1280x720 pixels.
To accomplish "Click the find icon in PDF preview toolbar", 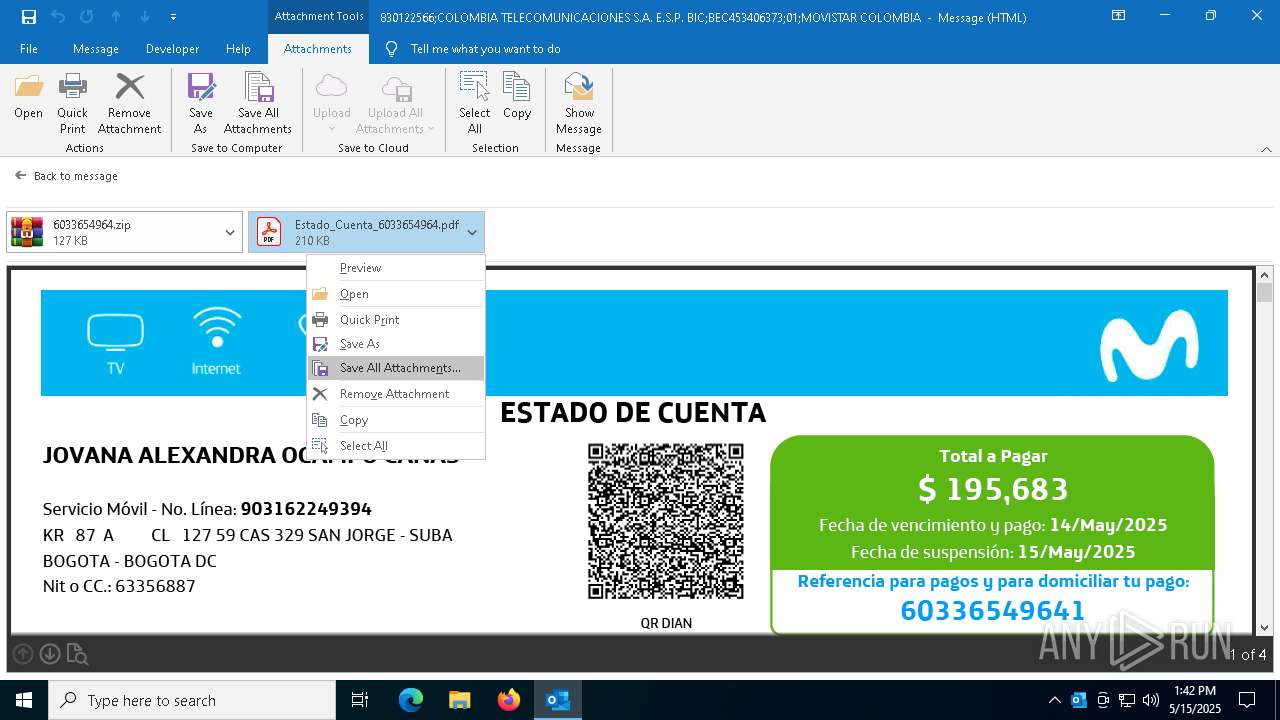I will click(x=77, y=655).
